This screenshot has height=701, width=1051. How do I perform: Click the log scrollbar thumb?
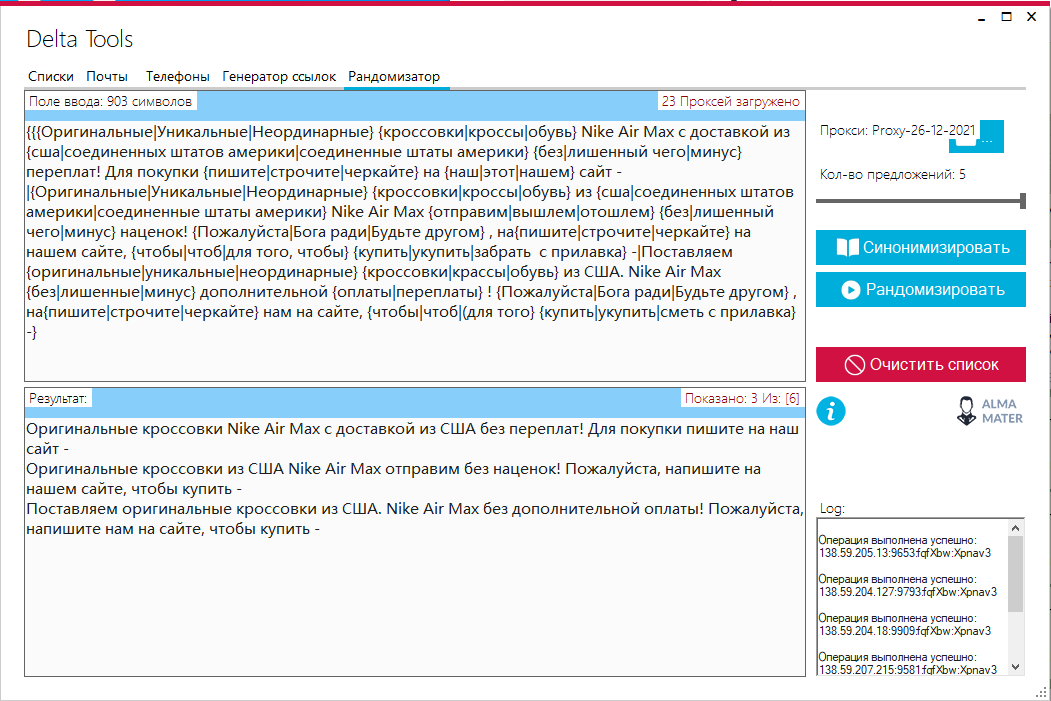pos(1015,574)
